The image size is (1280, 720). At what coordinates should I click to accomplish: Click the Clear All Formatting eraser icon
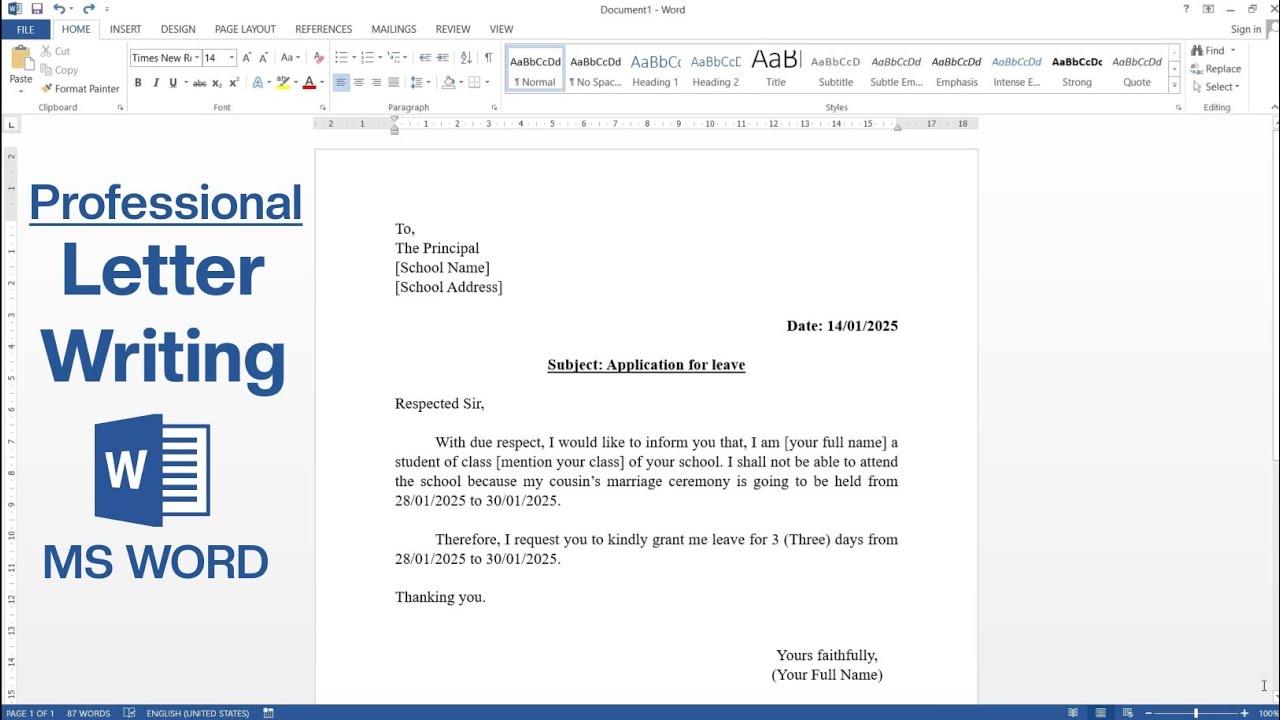pos(318,58)
